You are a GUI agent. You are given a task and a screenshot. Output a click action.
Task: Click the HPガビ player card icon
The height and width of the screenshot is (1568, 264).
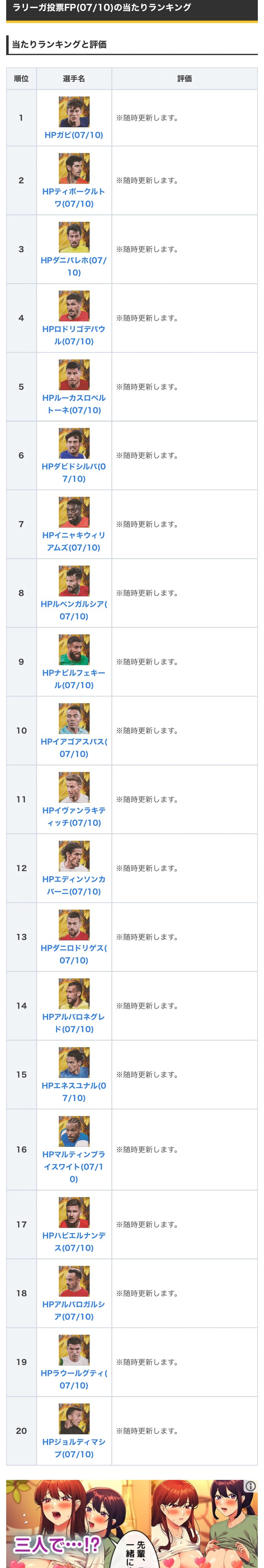(x=74, y=112)
